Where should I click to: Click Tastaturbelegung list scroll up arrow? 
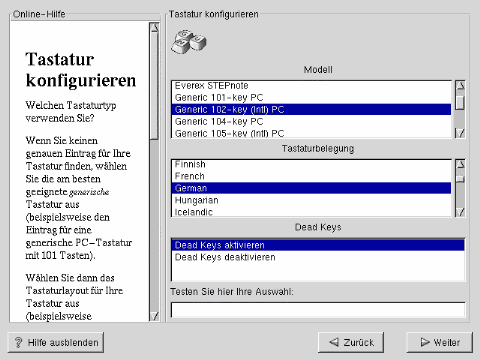(x=460, y=164)
